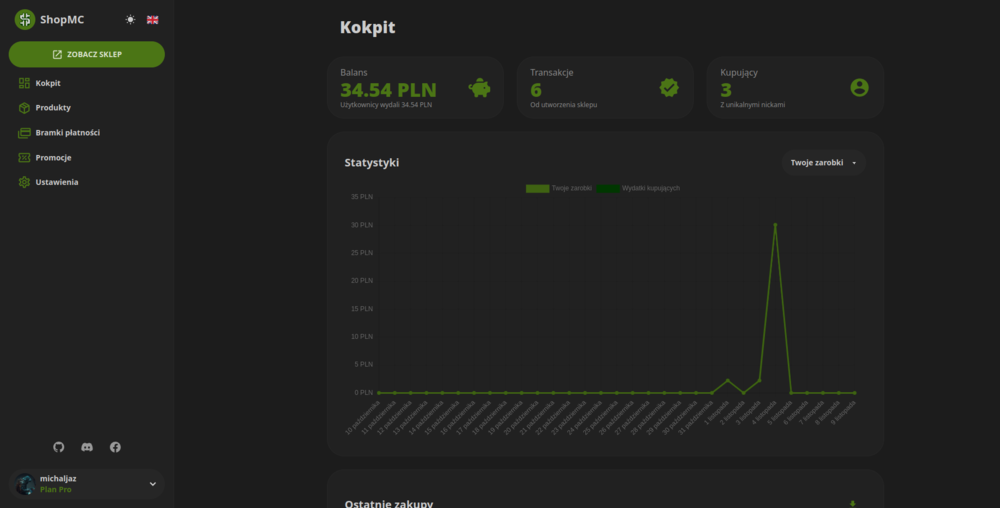The height and width of the screenshot is (508, 1000).
Task: Click the Kupujący count 3
Action: tap(726, 90)
